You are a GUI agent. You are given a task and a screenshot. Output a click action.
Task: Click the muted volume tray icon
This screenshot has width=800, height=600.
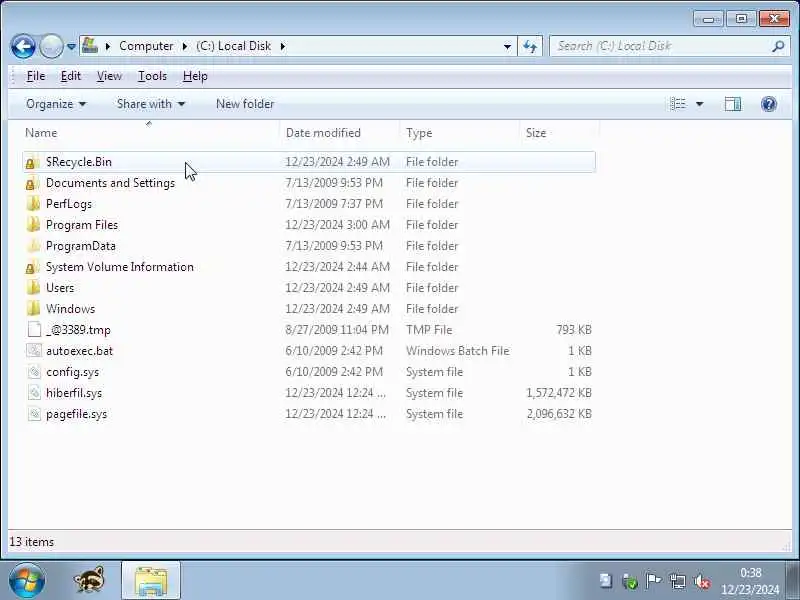click(702, 581)
